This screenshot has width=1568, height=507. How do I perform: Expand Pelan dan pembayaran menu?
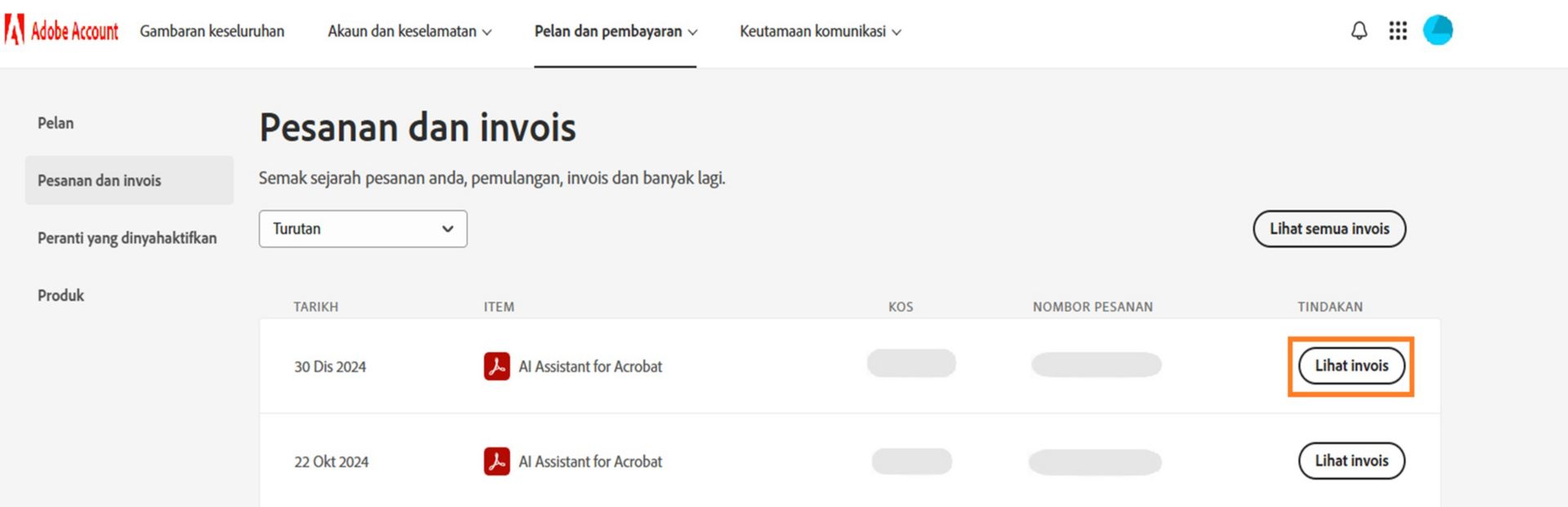[616, 31]
